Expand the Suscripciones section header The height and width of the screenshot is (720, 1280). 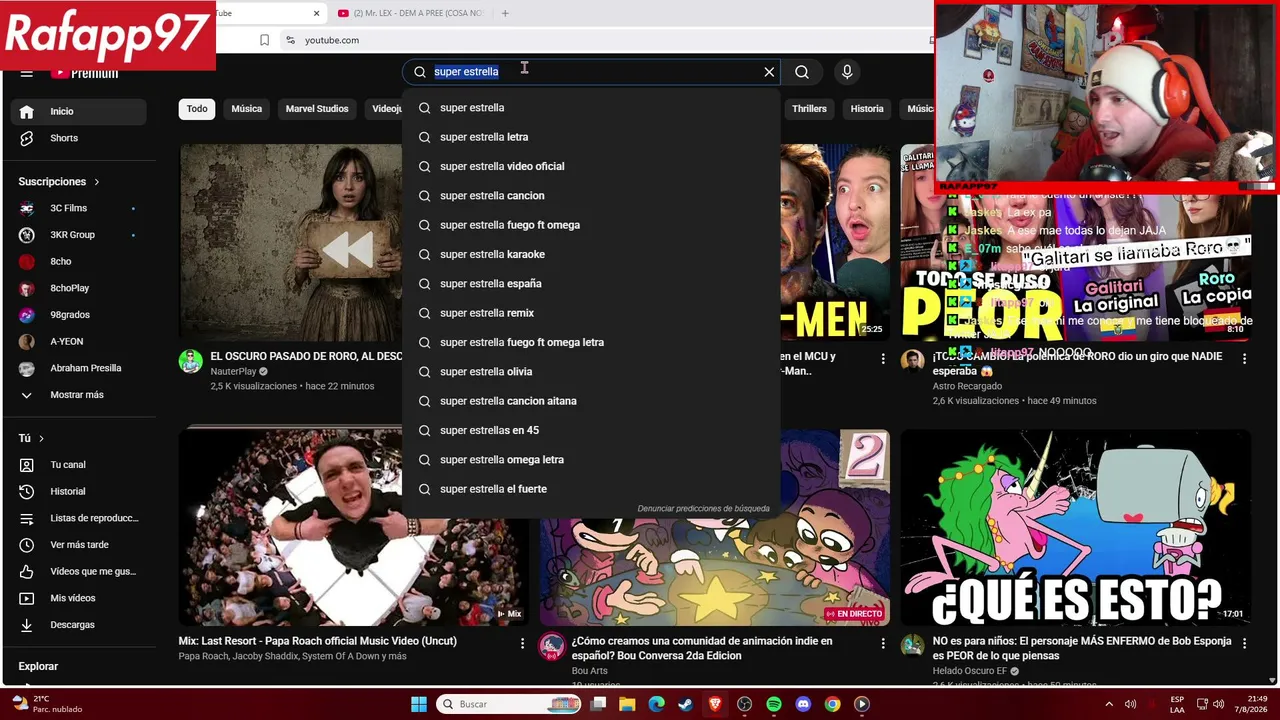coord(59,182)
